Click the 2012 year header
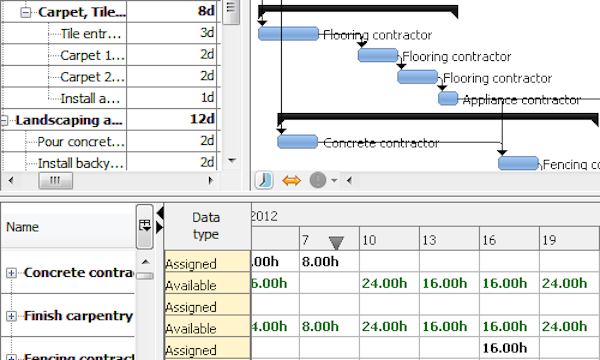The width and height of the screenshot is (600, 360). pyautogui.click(x=264, y=216)
